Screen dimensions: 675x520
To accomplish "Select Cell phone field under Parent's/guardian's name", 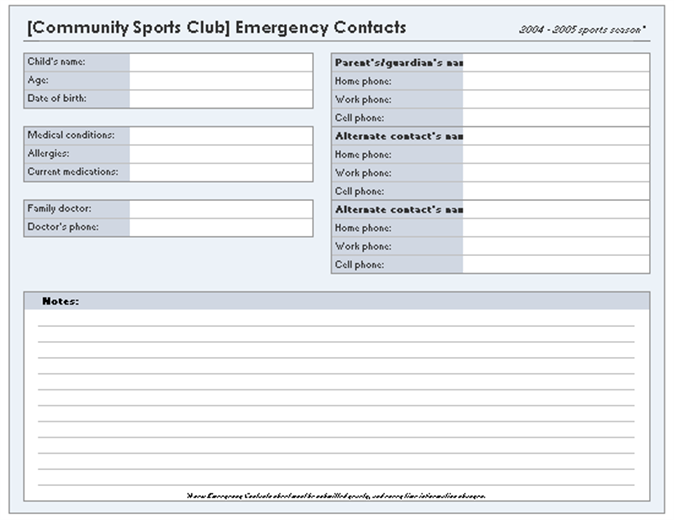I will (555, 118).
